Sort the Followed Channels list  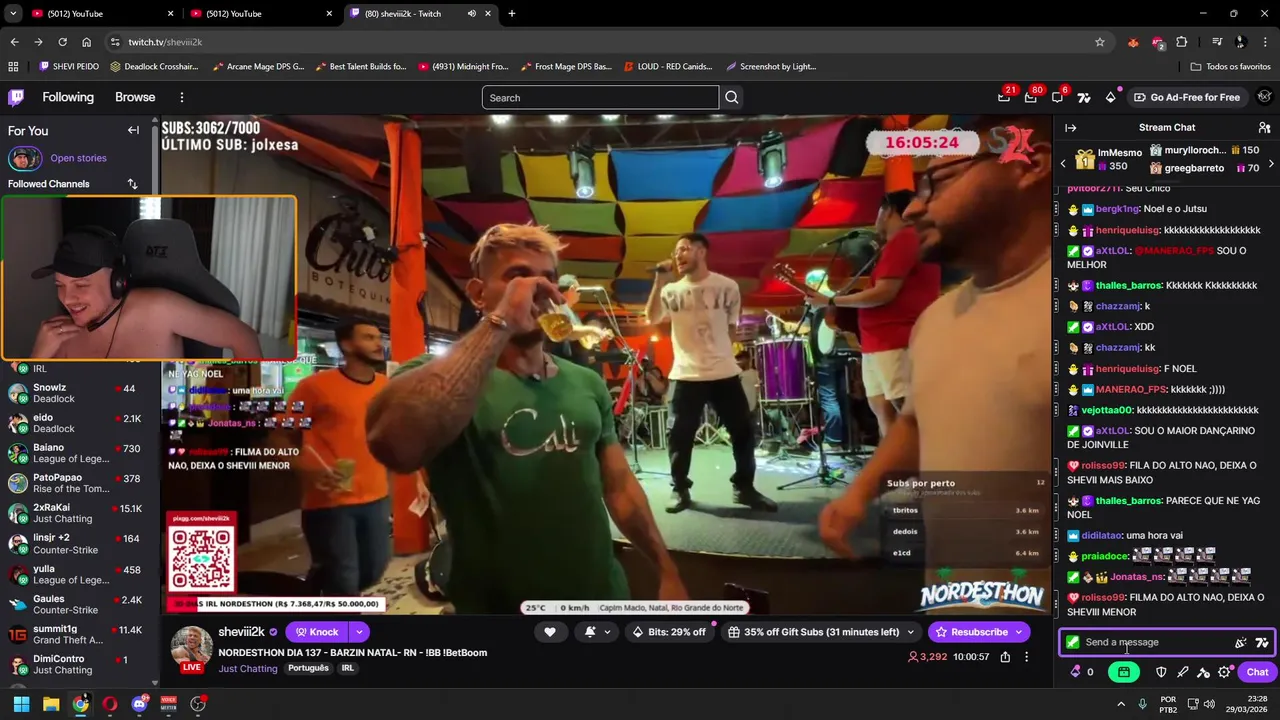point(132,184)
